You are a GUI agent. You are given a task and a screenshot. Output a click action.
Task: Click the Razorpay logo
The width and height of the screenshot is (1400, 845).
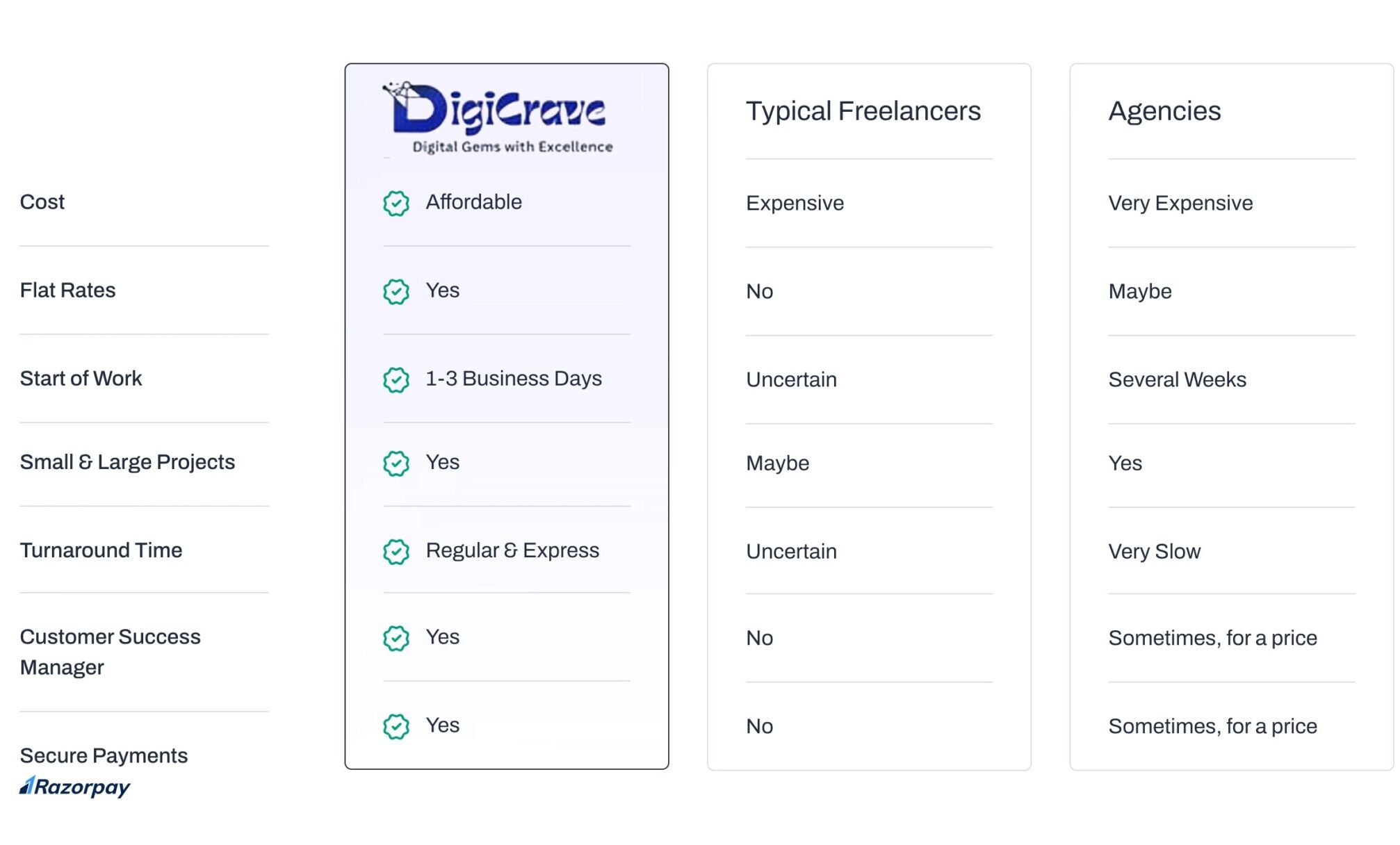pos(75,787)
